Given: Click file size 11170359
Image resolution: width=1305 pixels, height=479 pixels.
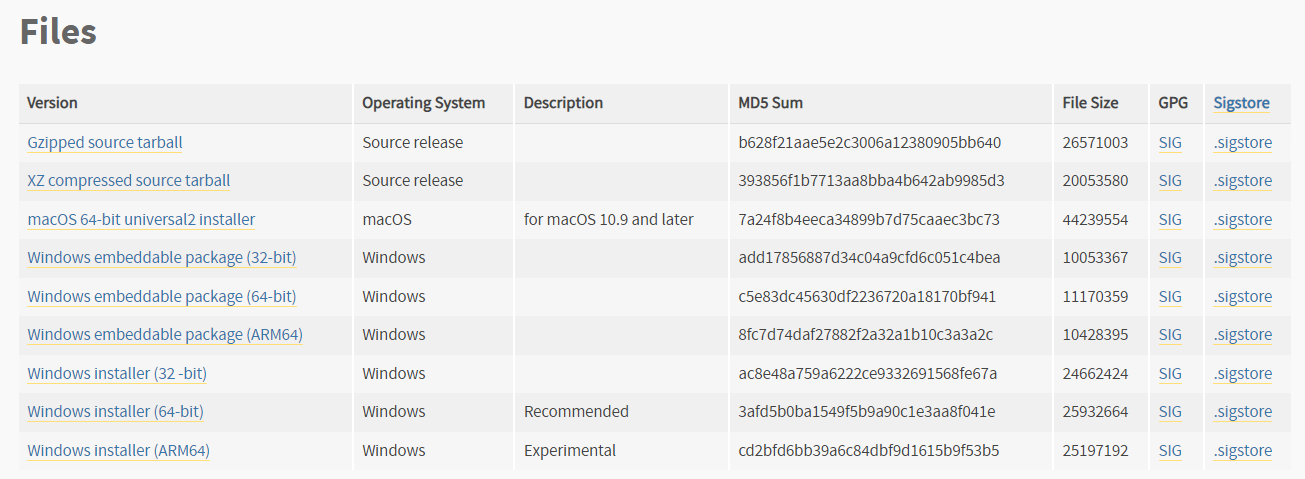Looking at the screenshot, I should [x=1095, y=297].
